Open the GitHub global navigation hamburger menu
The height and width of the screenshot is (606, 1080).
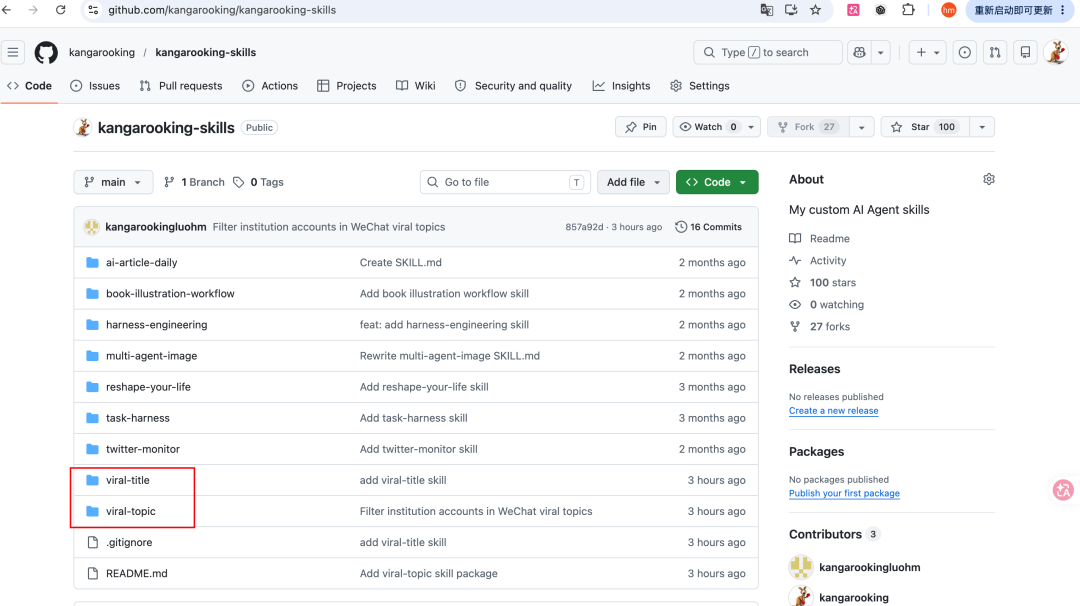tap(13, 52)
